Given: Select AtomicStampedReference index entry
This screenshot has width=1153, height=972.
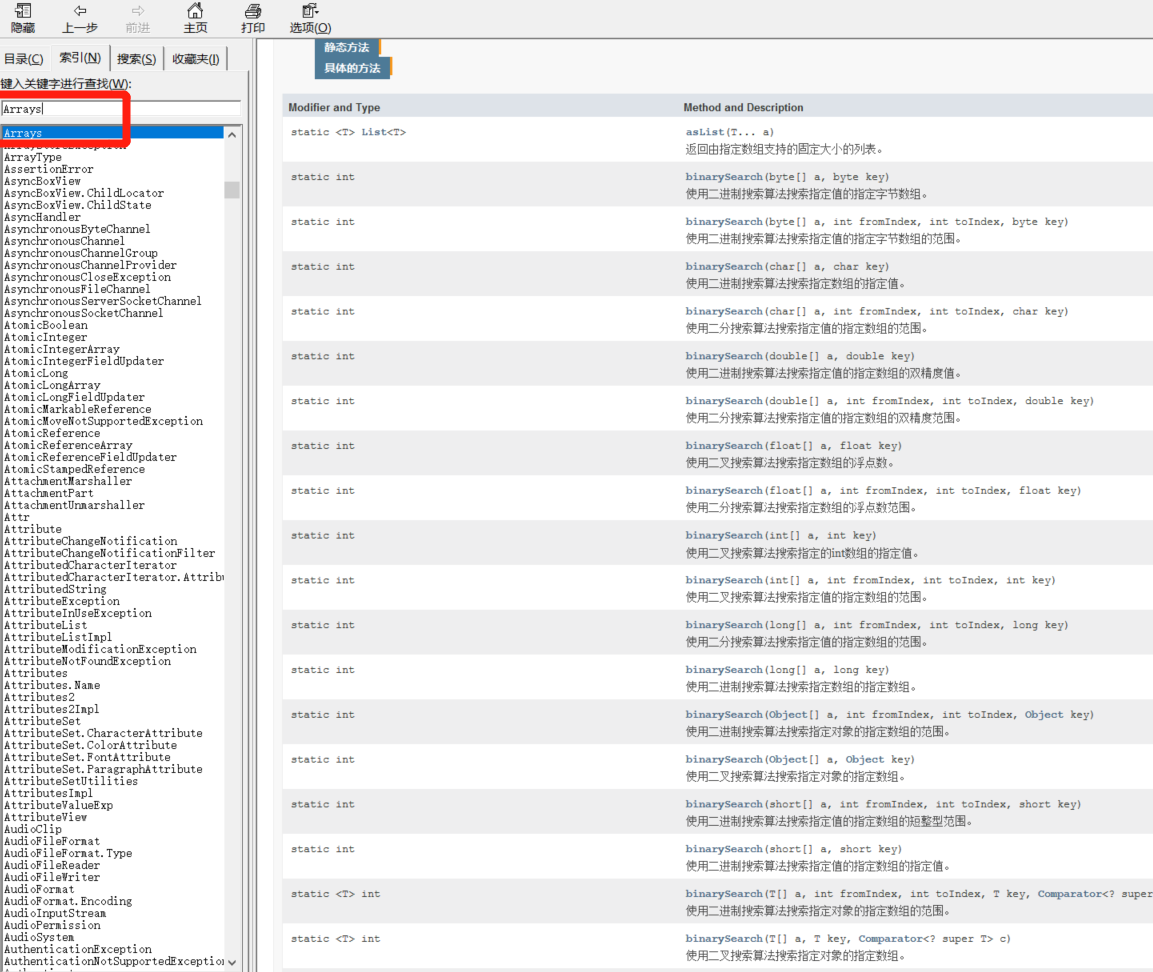Looking at the screenshot, I should click(x=74, y=469).
